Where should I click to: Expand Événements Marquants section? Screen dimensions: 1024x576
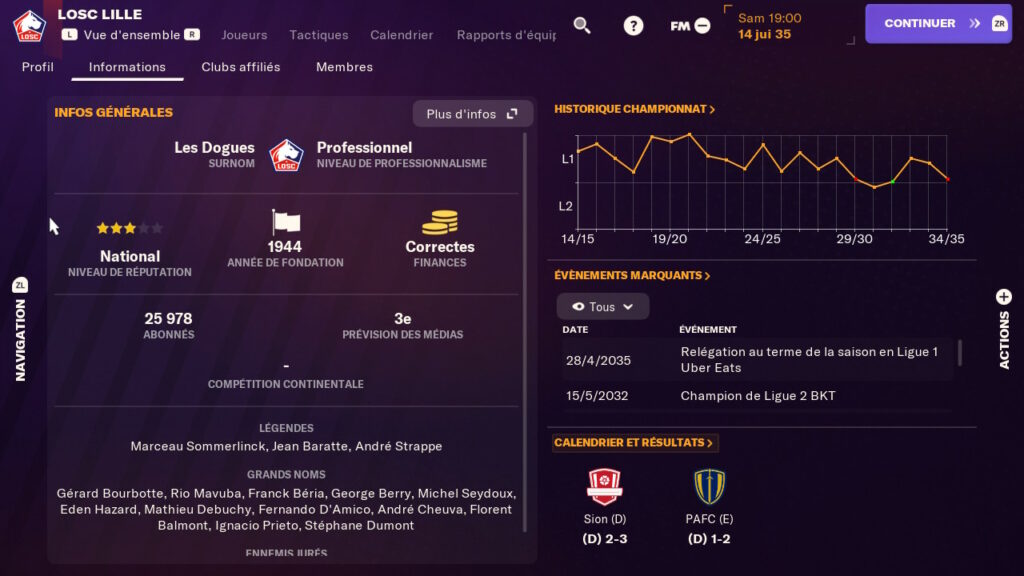[632, 276]
